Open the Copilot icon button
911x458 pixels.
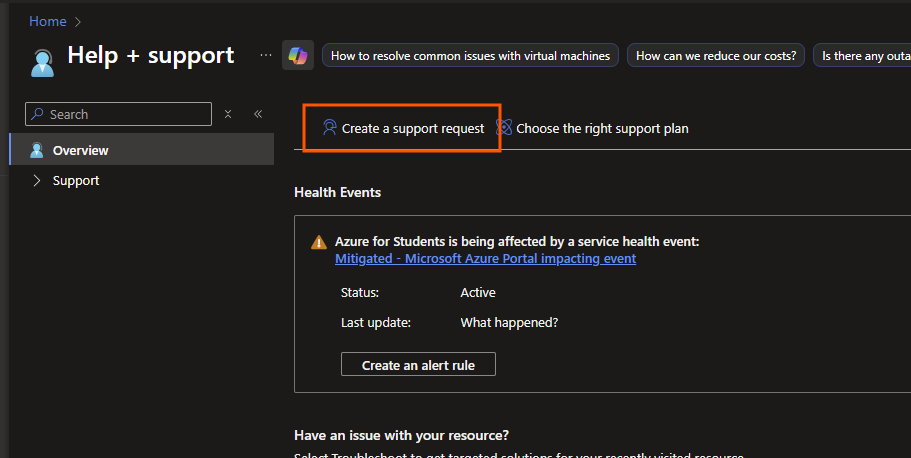298,55
